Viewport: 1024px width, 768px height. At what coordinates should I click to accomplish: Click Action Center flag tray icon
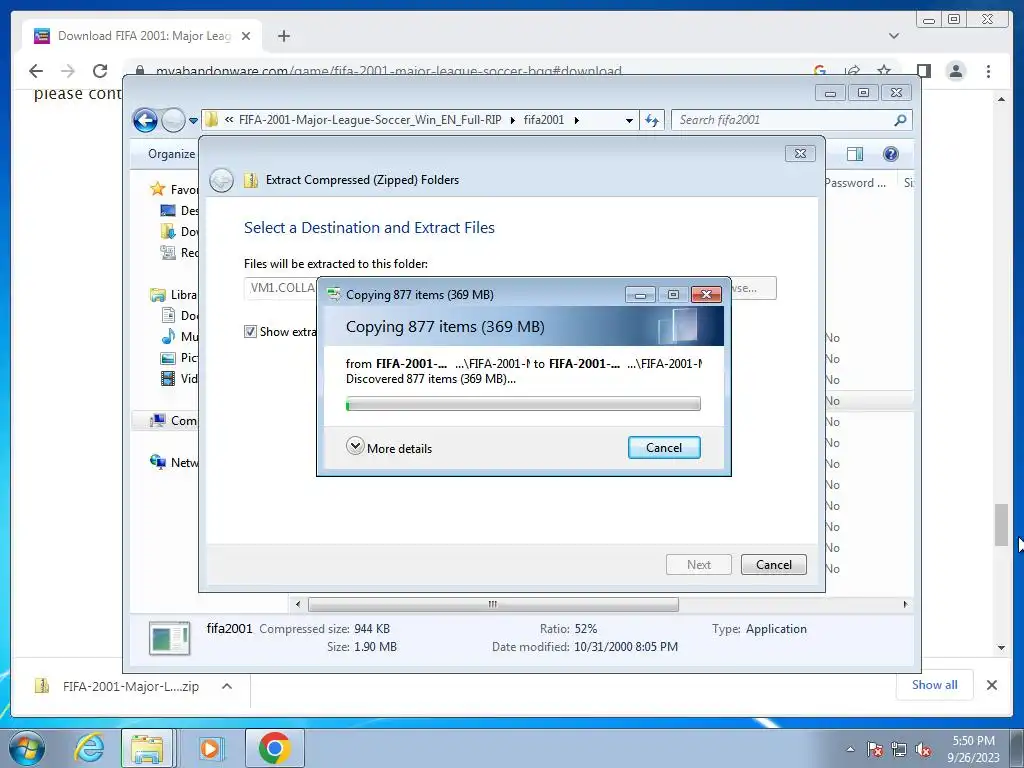click(x=874, y=749)
